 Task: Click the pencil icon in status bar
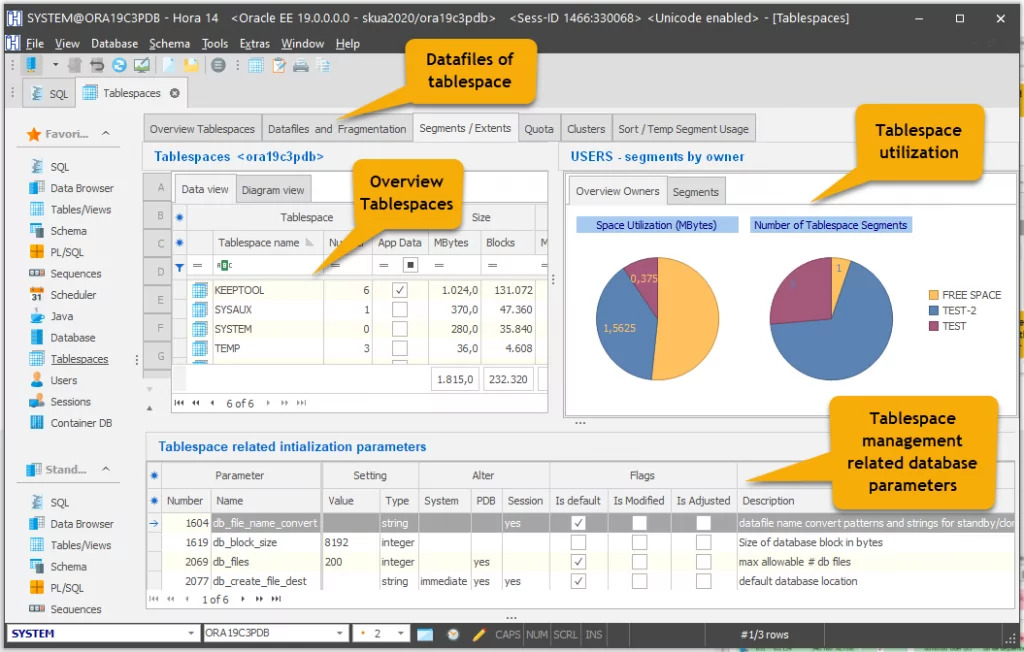[x=479, y=634]
